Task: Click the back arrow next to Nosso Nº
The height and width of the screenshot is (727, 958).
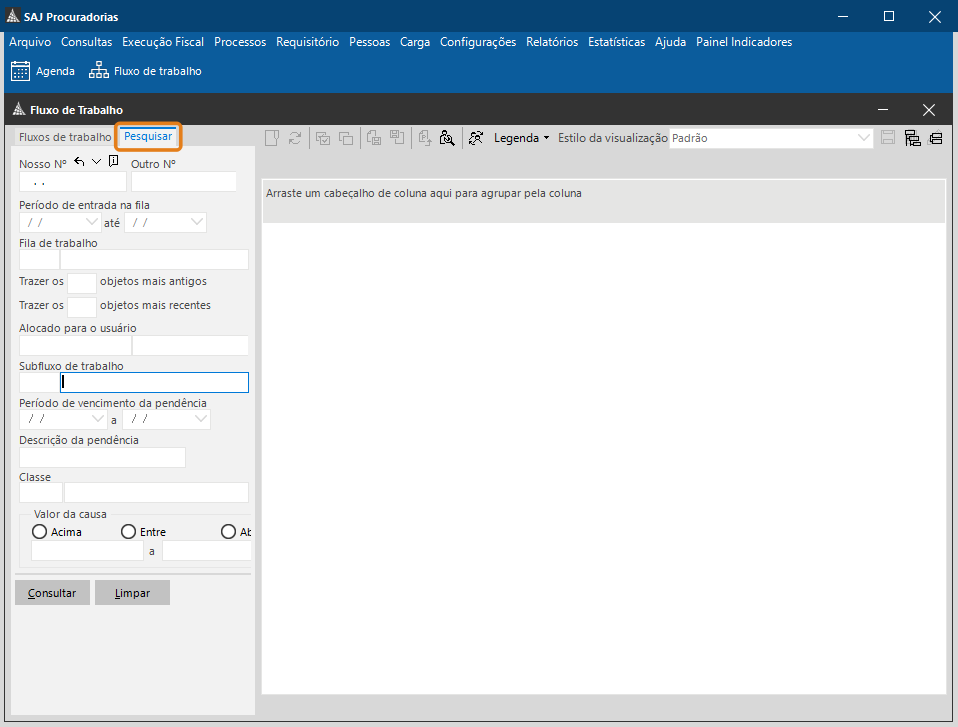Action: click(79, 162)
